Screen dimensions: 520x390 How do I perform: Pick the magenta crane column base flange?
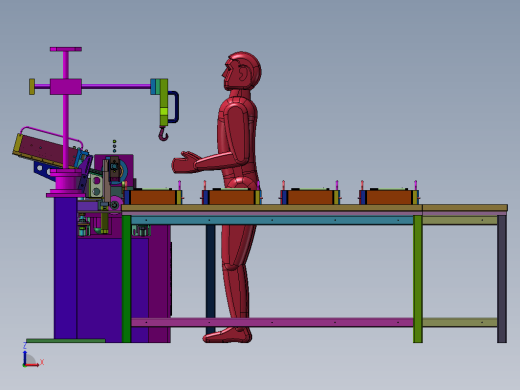[x=65, y=195]
